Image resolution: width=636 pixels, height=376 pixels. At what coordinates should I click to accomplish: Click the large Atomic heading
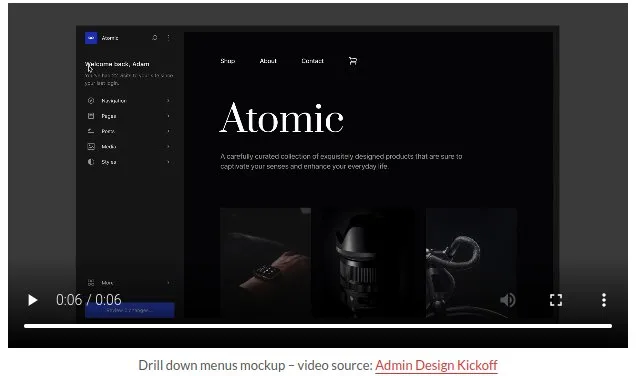point(281,118)
